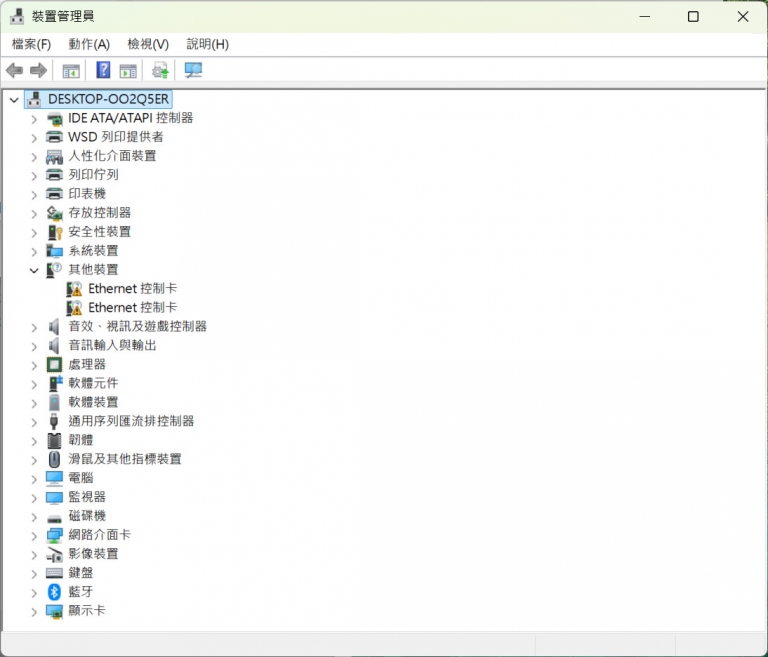Image resolution: width=768 pixels, height=657 pixels.
Task: Click the second Ethernet 控制卡 warning icon
Action: coord(74,308)
